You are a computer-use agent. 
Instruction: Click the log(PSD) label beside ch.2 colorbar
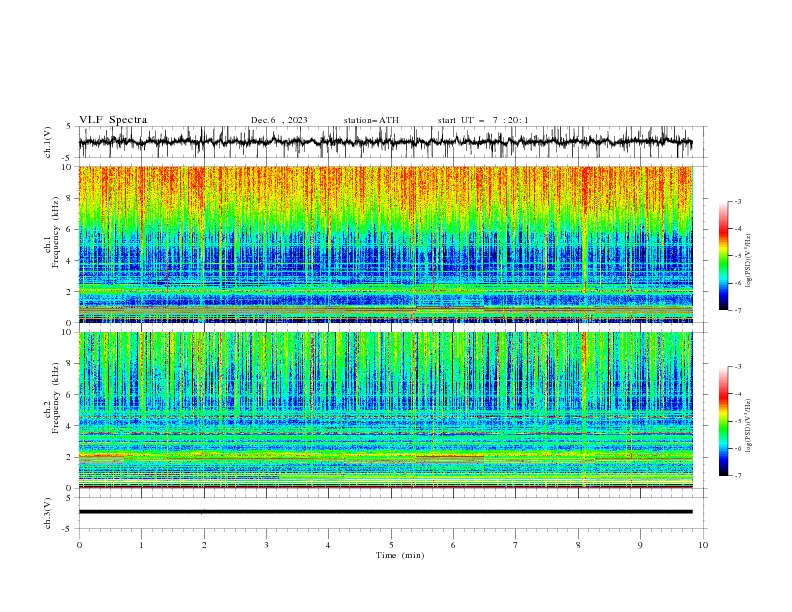point(748,426)
